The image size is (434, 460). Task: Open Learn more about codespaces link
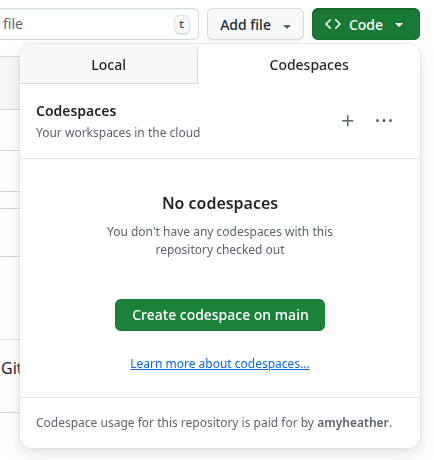pyautogui.click(x=220, y=364)
